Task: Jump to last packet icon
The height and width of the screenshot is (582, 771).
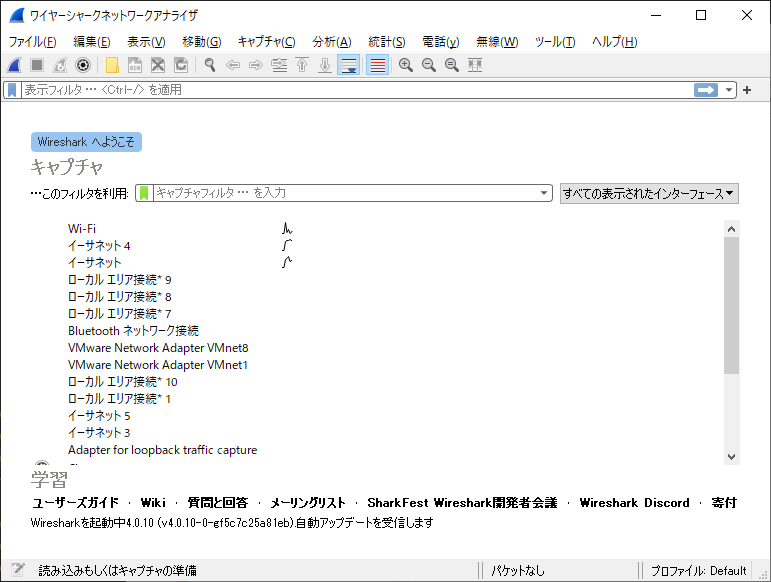Action: pyautogui.click(x=325, y=65)
